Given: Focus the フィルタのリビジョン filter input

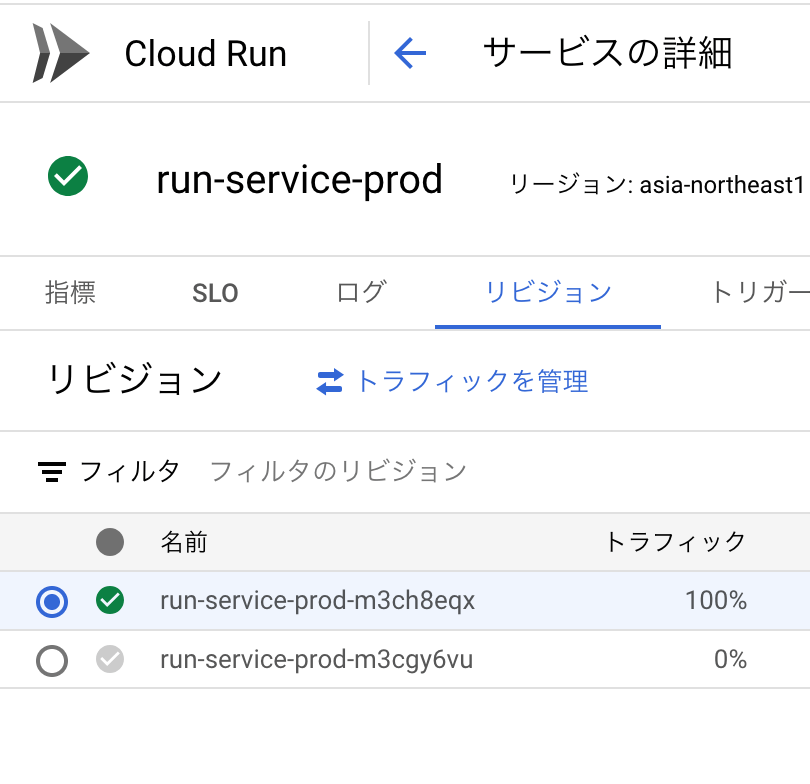Looking at the screenshot, I should [338, 472].
